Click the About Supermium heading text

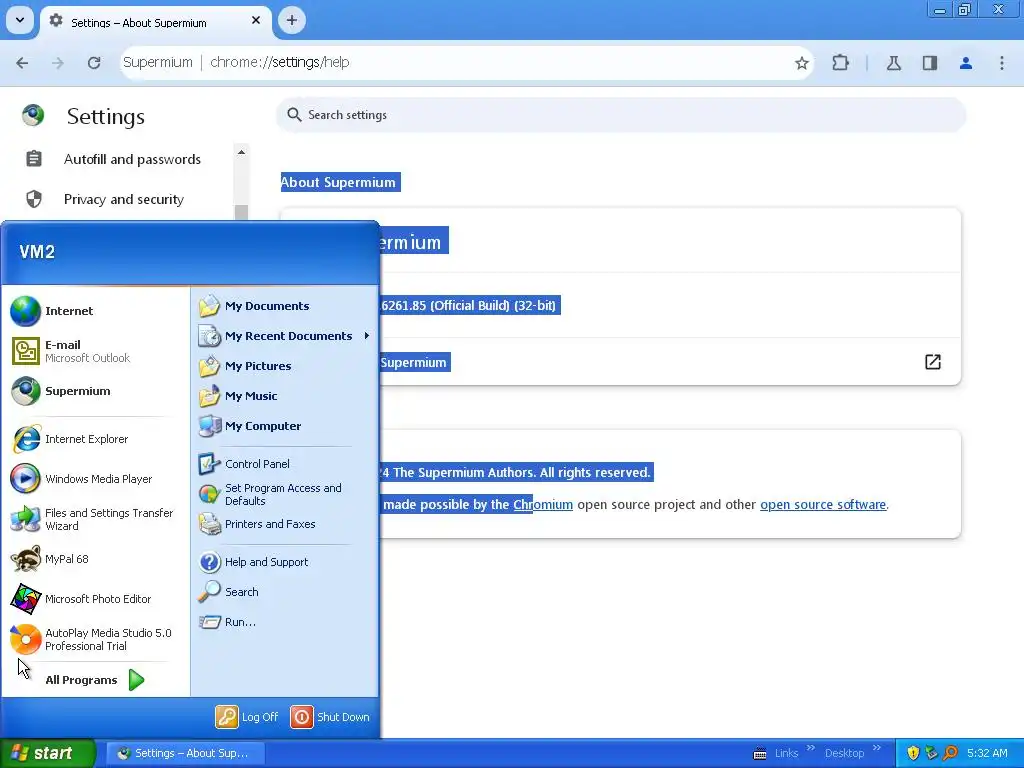(338, 182)
